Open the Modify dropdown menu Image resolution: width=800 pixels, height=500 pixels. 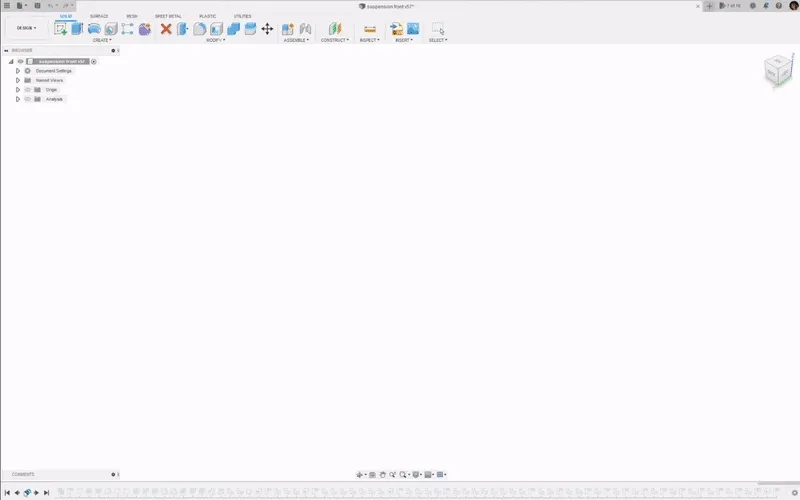215,40
